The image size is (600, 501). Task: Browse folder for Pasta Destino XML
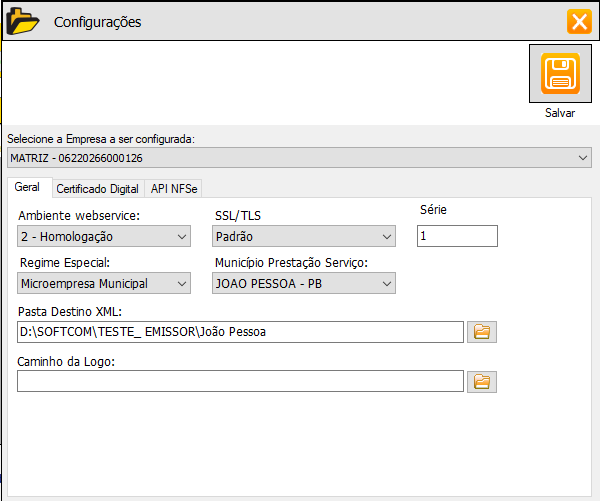click(482, 332)
